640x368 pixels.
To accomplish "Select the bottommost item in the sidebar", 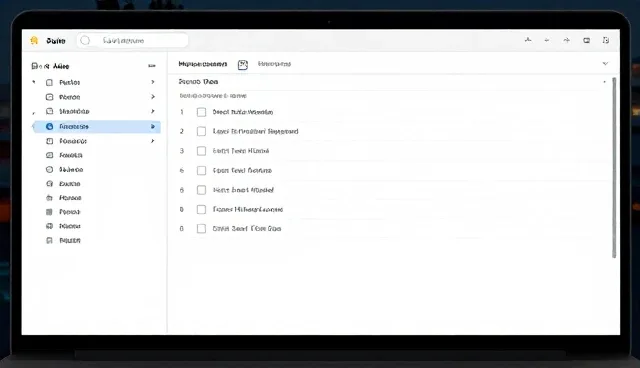I will (x=64, y=240).
